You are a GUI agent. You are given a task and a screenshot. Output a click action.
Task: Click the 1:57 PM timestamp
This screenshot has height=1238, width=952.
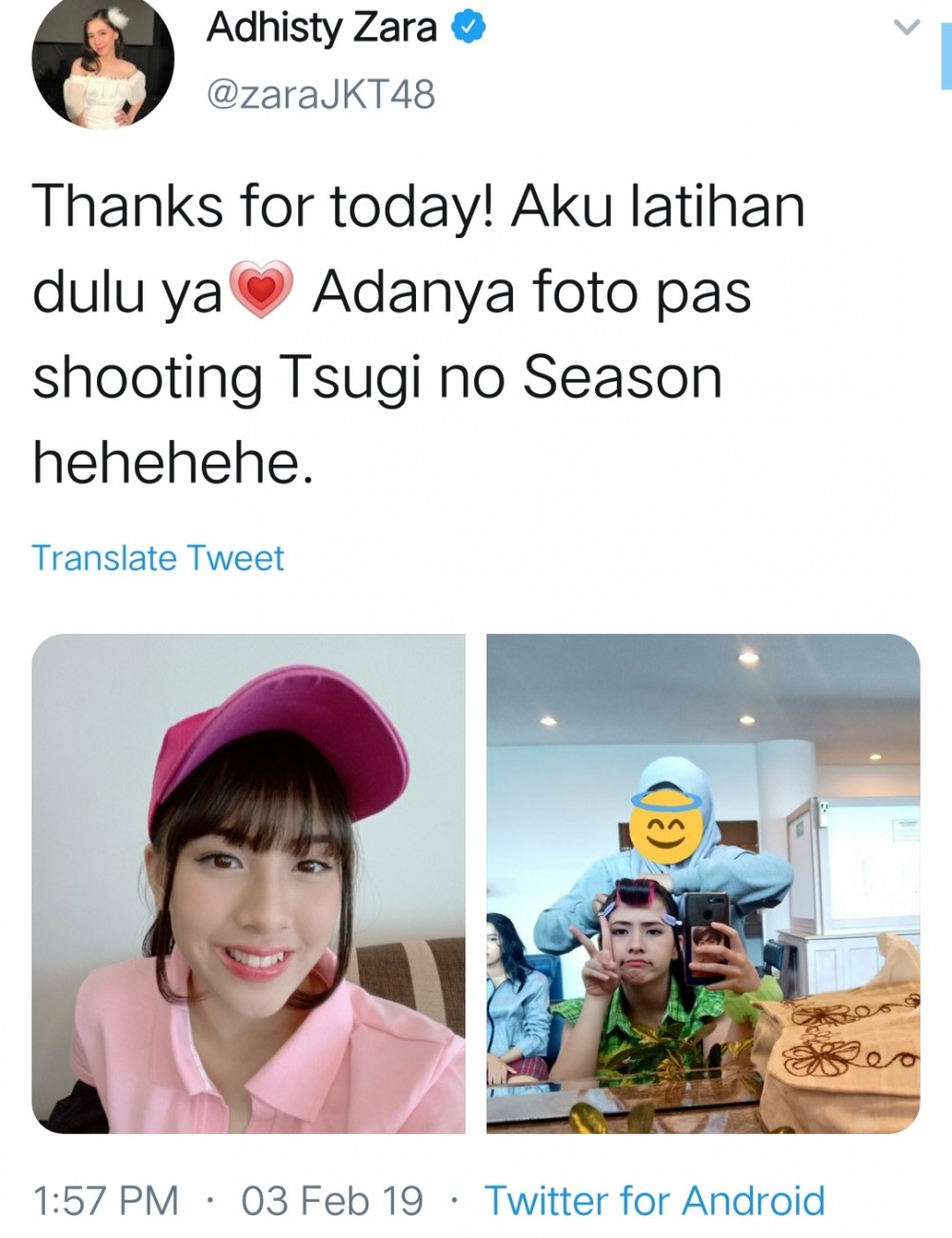(x=106, y=1200)
